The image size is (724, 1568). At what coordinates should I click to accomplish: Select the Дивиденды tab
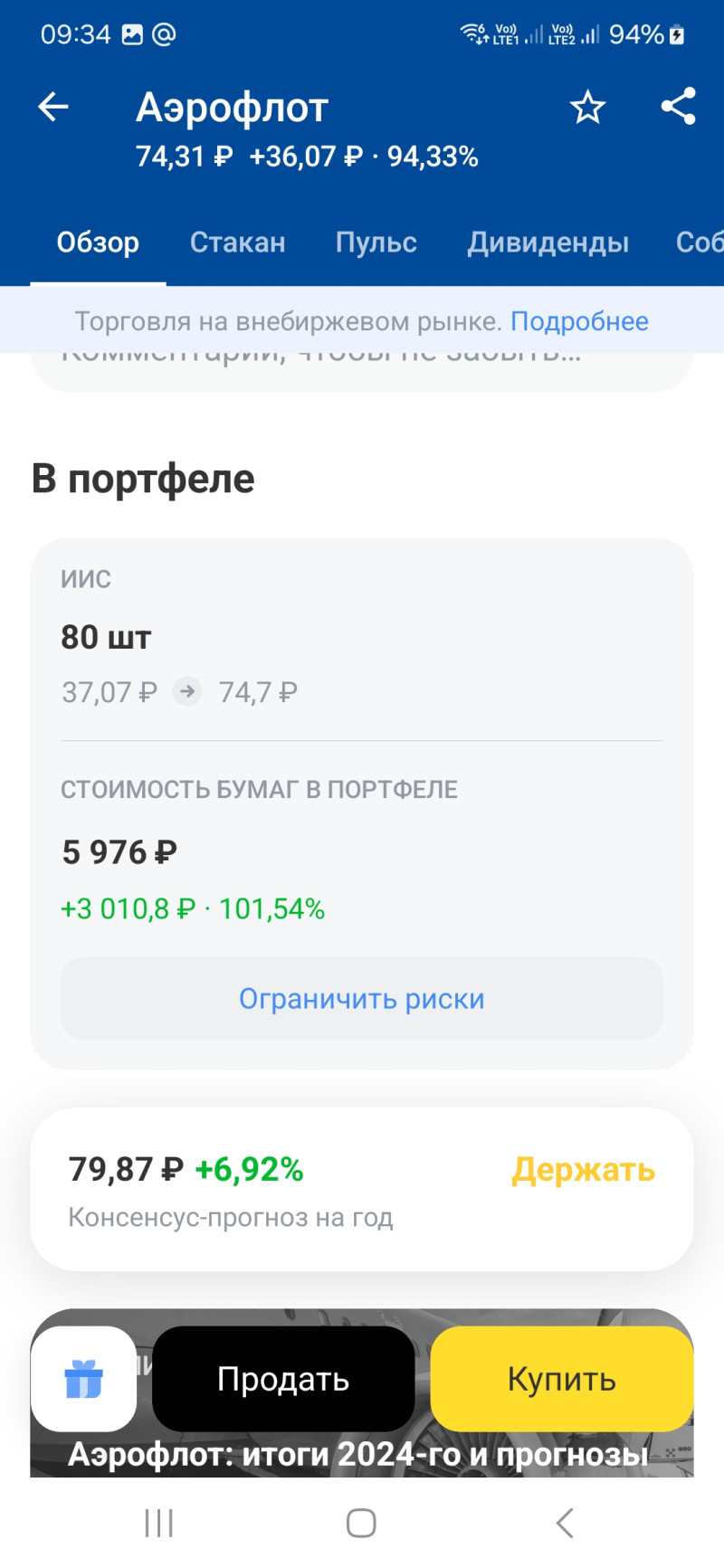coord(548,242)
